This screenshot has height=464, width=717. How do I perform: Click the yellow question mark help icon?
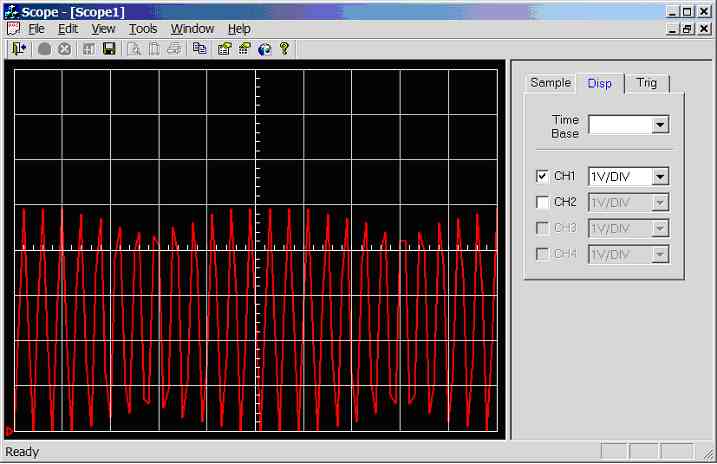coord(285,48)
